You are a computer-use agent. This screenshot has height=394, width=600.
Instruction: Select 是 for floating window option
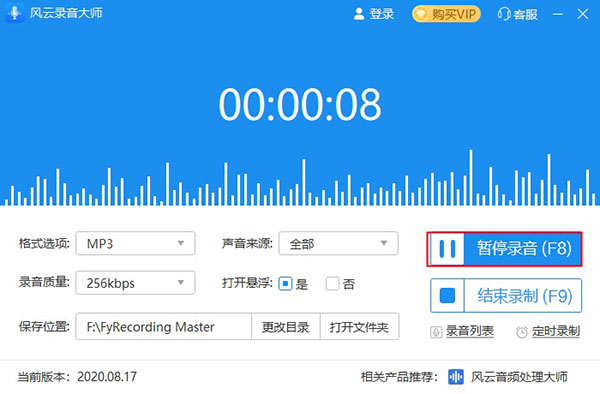[285, 284]
